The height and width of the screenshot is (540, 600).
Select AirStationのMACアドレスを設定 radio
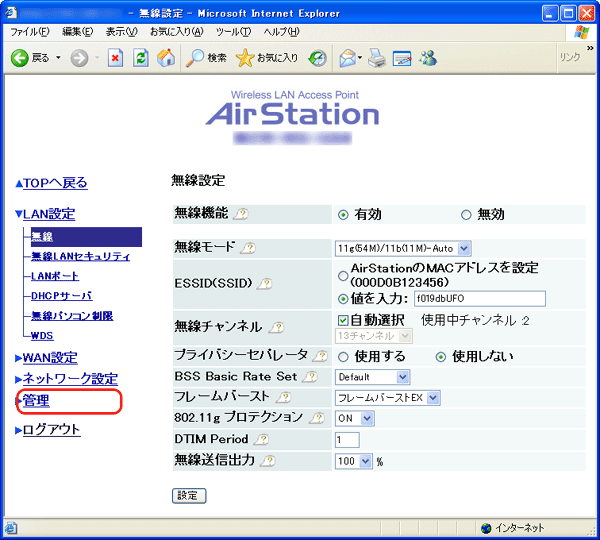tap(343, 276)
